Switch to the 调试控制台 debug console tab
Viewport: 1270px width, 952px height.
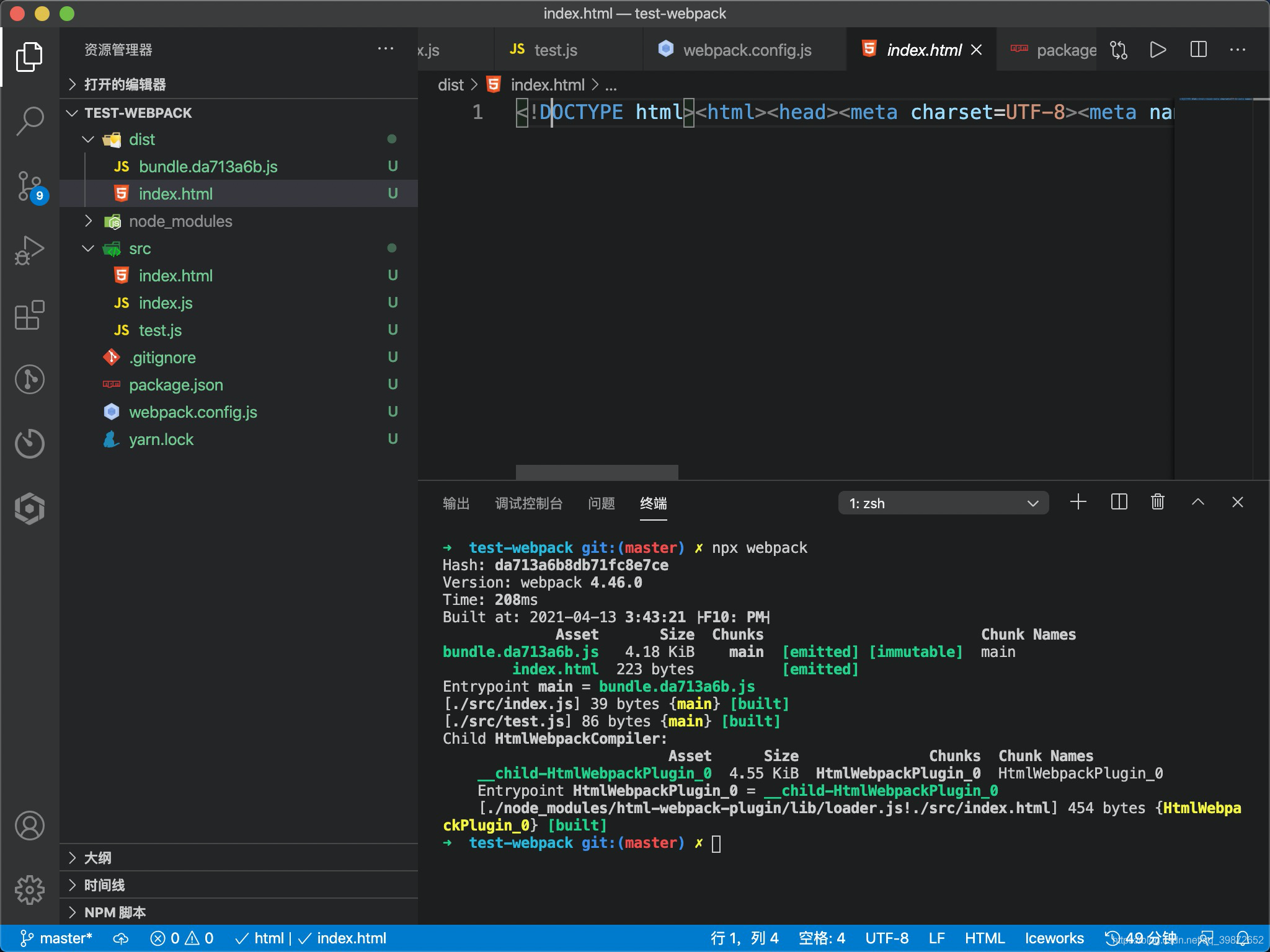pyautogui.click(x=528, y=503)
